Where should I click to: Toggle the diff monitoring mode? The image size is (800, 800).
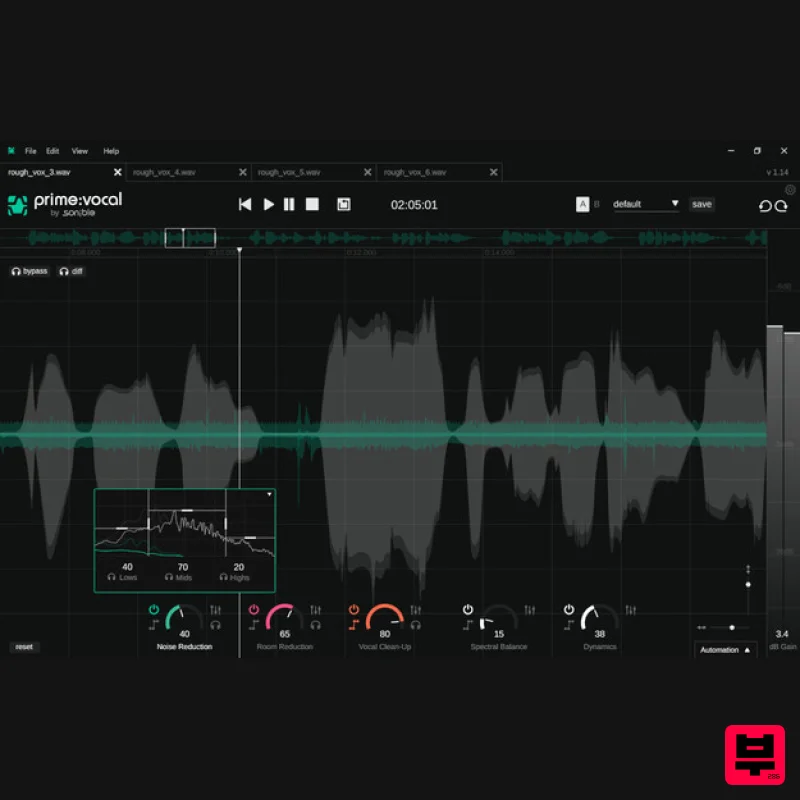click(x=71, y=271)
